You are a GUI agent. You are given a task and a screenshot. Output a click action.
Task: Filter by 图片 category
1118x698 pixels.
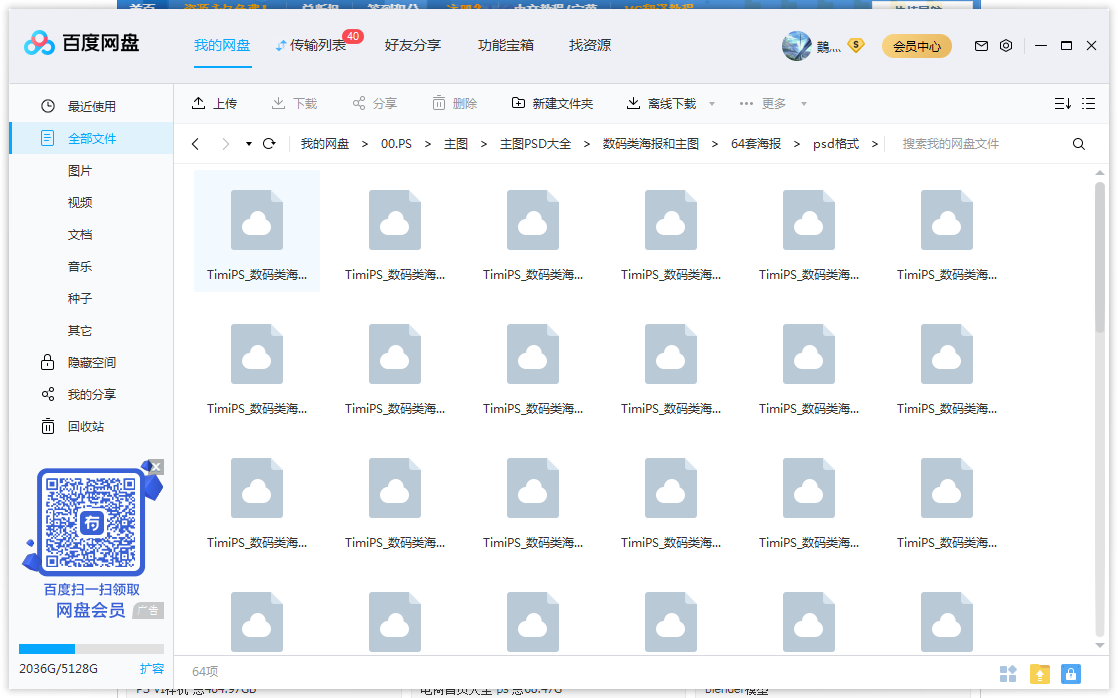[80, 170]
